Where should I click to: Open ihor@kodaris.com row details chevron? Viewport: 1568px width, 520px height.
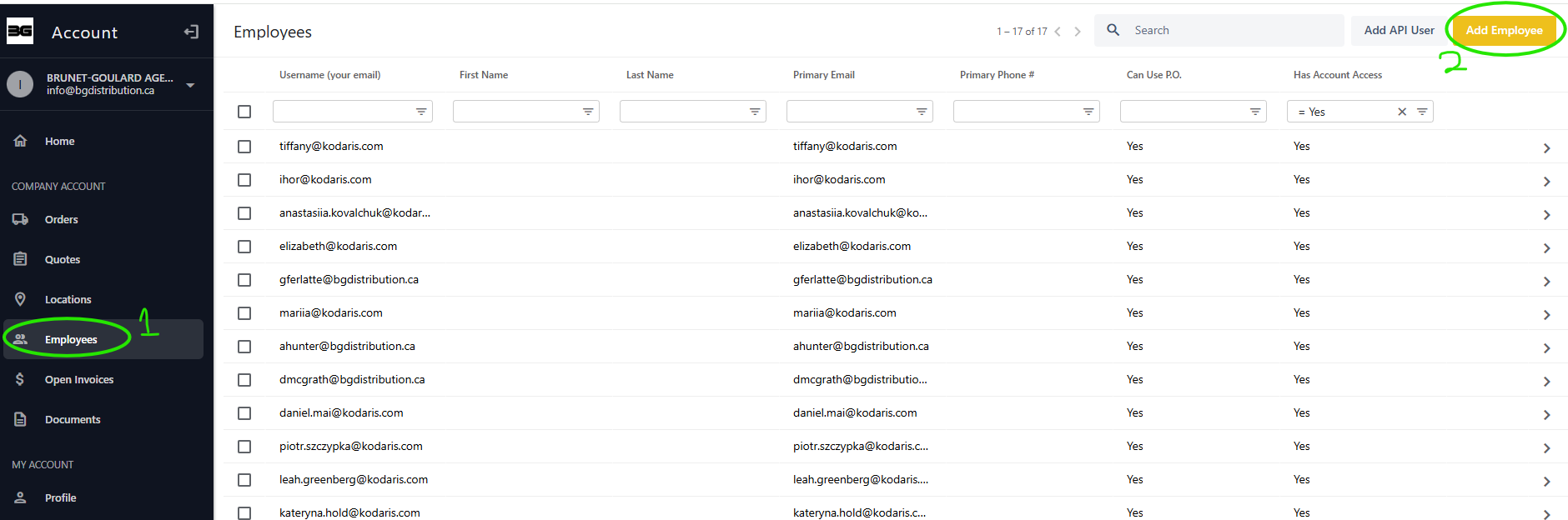pos(1546,182)
